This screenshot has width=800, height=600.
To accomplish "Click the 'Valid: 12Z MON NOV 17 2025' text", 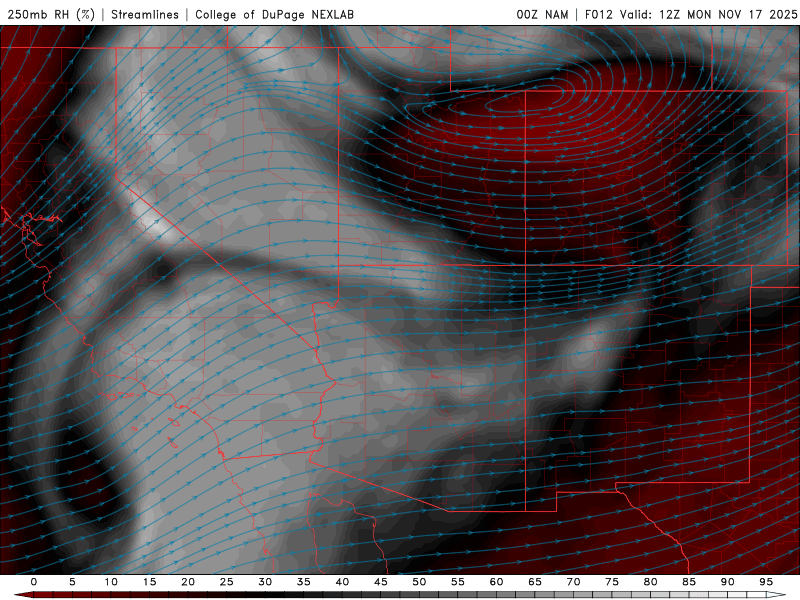I will pyautogui.click(x=708, y=14).
